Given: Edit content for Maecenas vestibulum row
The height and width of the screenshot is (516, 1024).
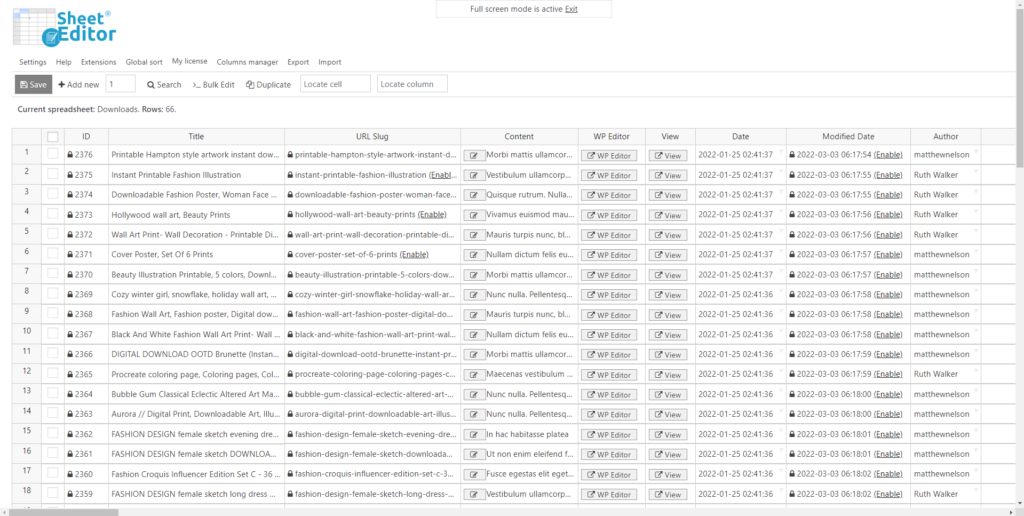Looking at the screenshot, I should (x=474, y=375).
